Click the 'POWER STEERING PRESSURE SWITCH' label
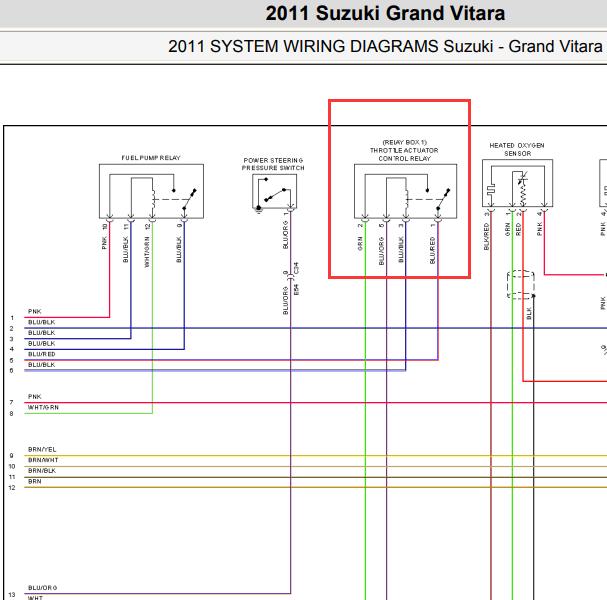The image size is (607, 600). pos(273,164)
